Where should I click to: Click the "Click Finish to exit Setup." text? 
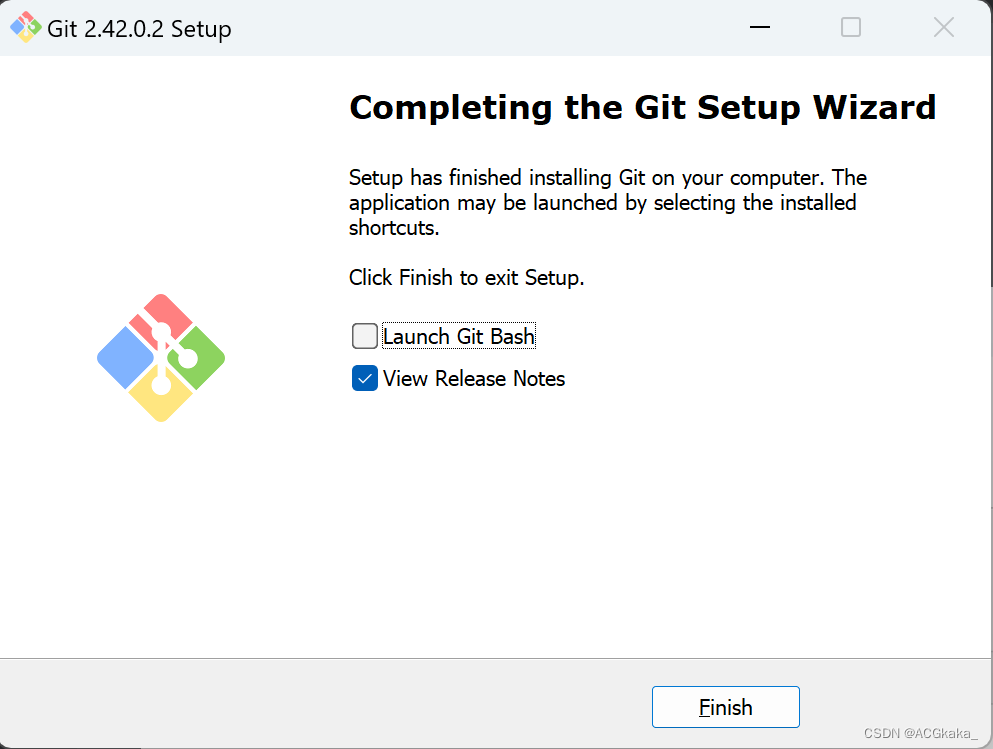pos(466,278)
